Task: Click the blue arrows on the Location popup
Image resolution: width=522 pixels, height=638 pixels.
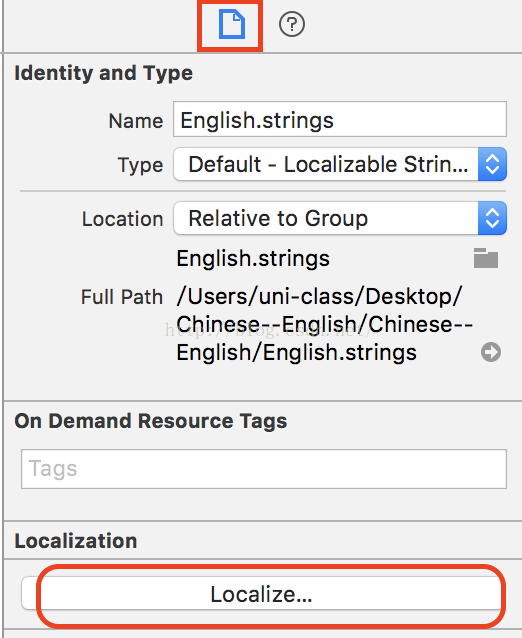Action: (x=492, y=218)
